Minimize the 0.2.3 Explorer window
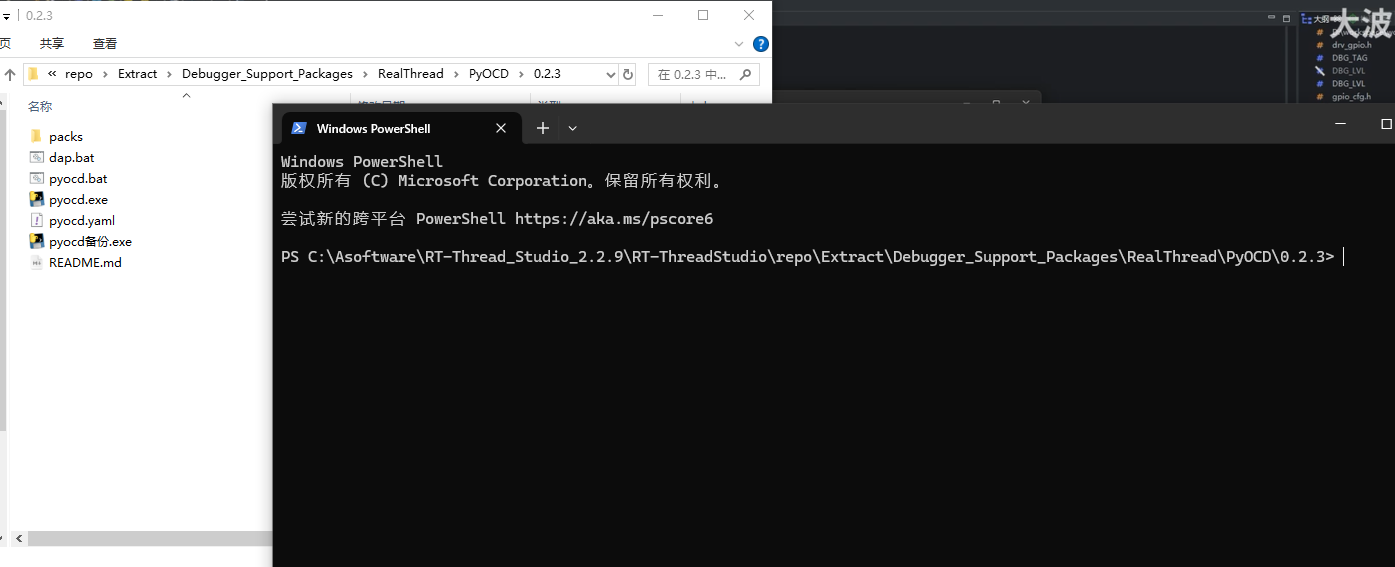Viewport: 1395px width, 567px height. pyautogui.click(x=658, y=15)
